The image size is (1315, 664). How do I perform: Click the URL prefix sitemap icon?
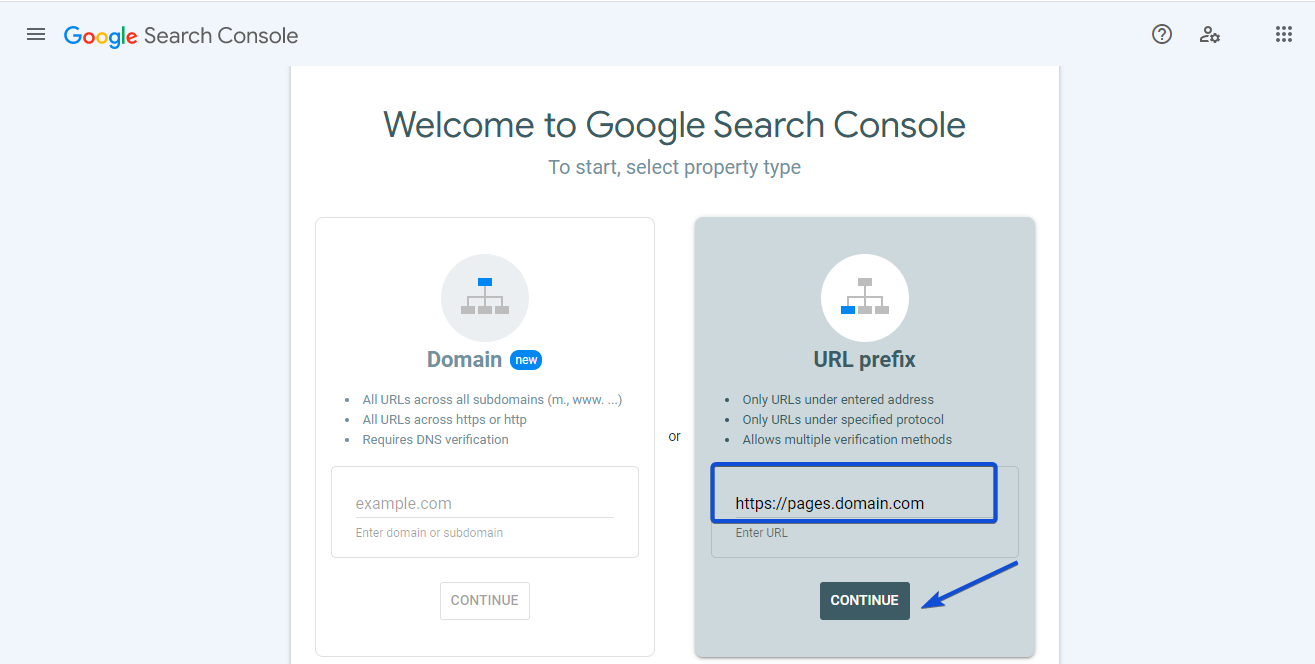(x=865, y=298)
